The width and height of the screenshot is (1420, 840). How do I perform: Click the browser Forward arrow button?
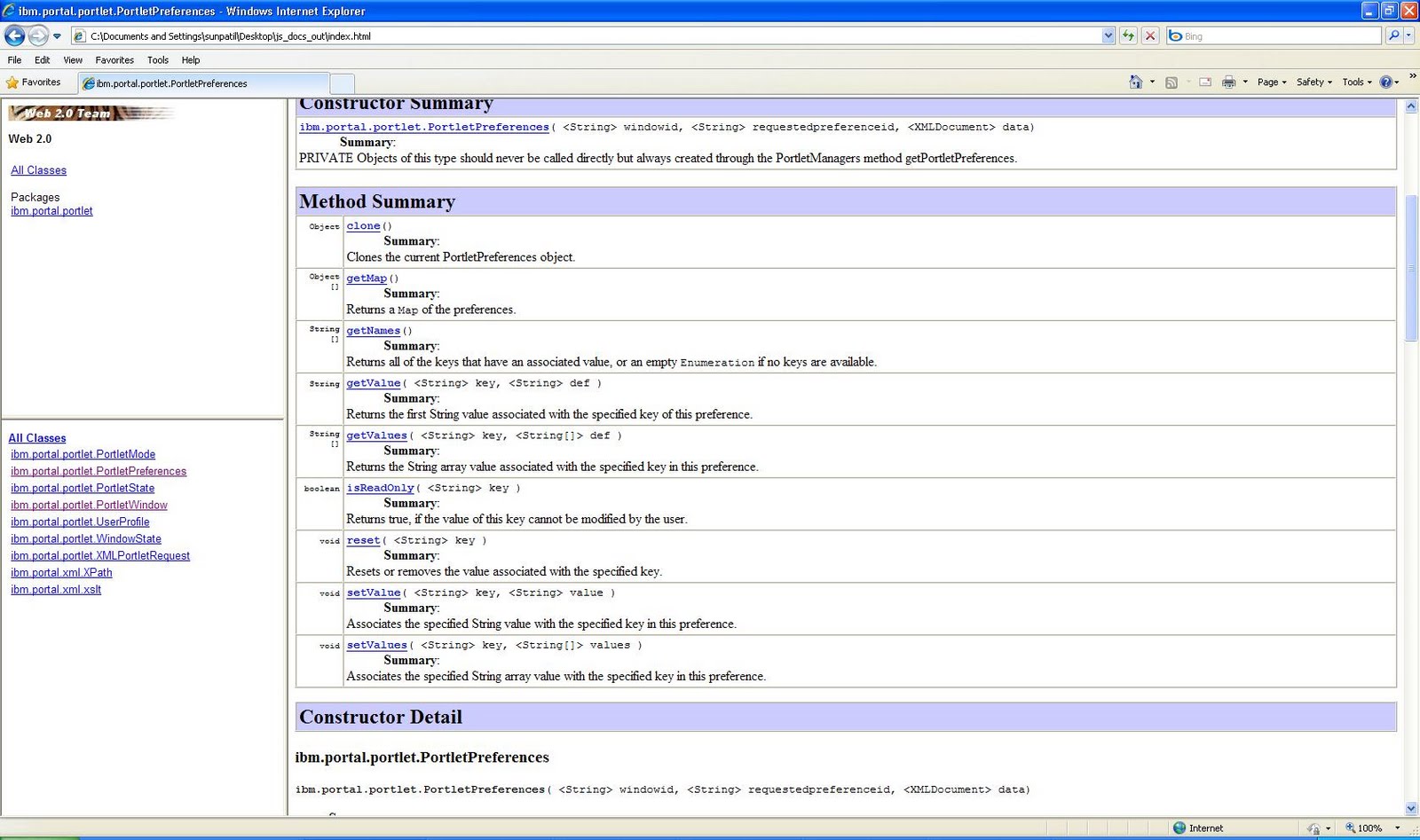(x=38, y=35)
